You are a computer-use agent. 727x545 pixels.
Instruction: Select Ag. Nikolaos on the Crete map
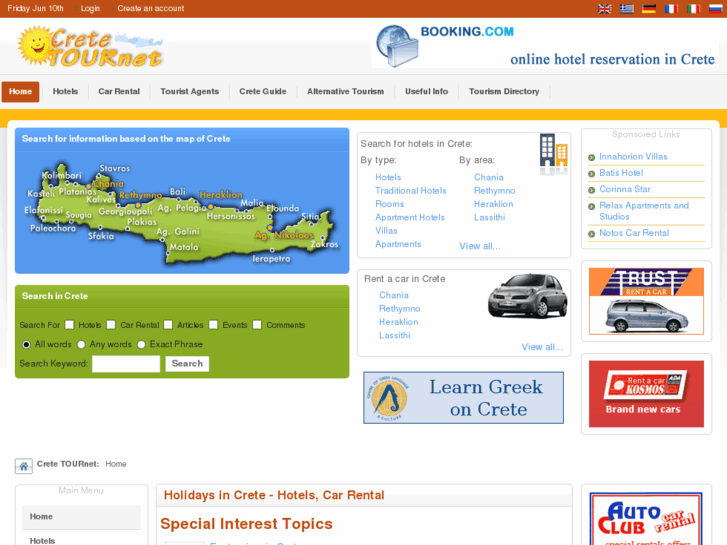point(284,235)
